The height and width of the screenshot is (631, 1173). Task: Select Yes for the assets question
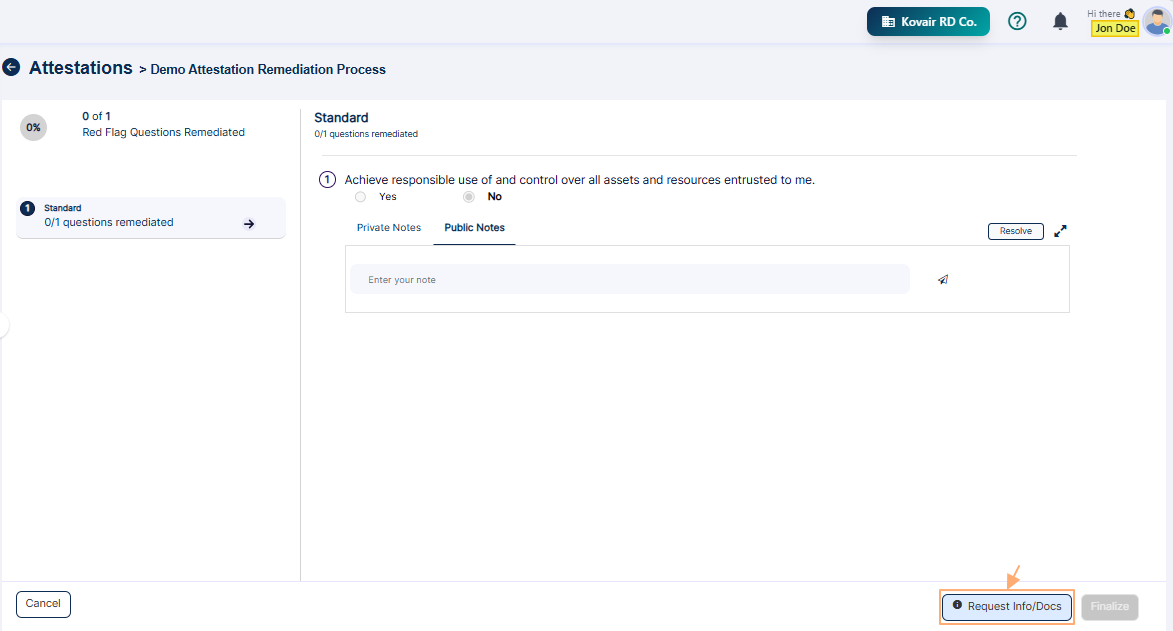pos(360,196)
